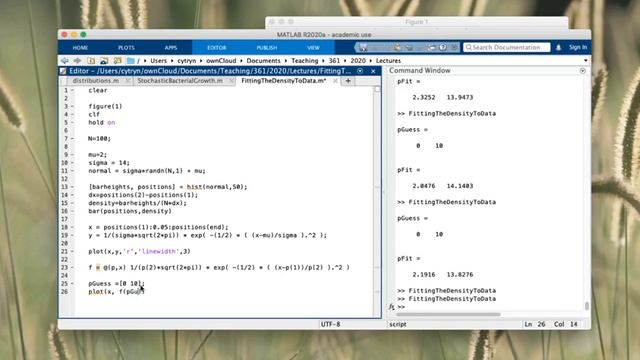640x360 pixels.
Task: Click the notification bell icon
Action: 558,47
